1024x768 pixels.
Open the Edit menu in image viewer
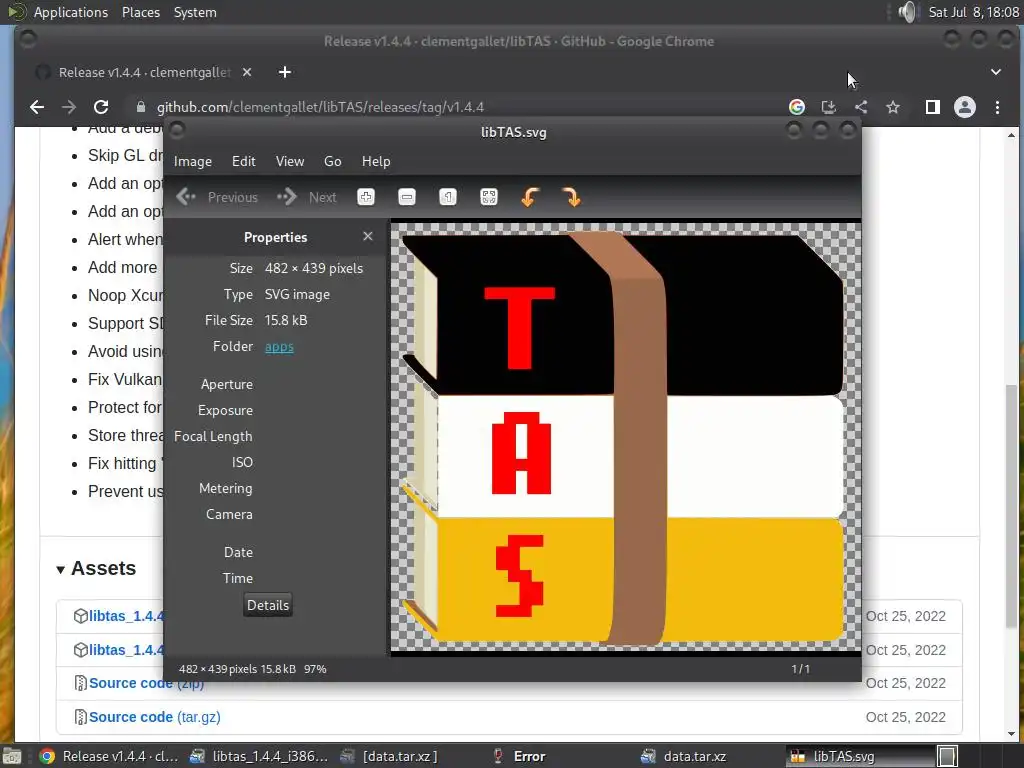coord(244,161)
